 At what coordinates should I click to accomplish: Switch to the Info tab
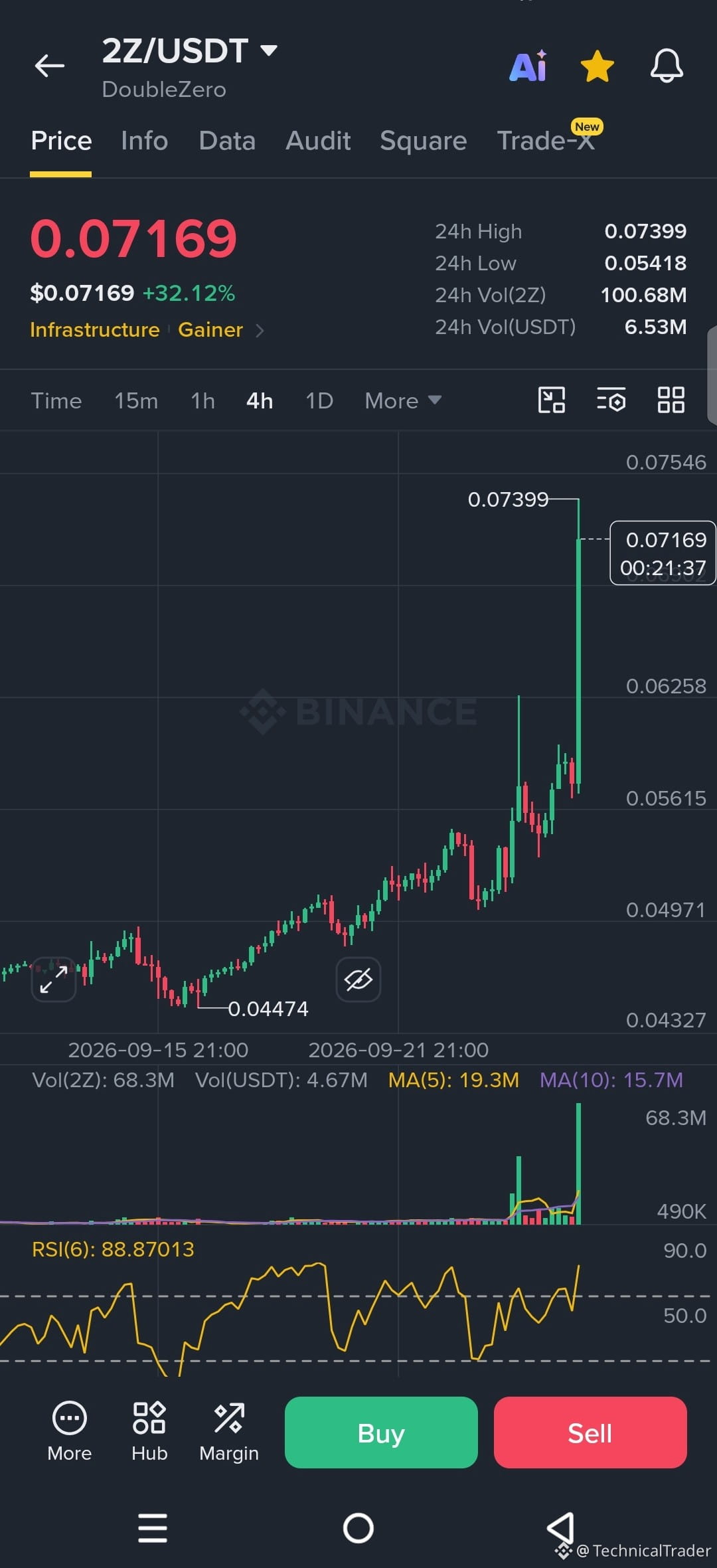click(144, 141)
